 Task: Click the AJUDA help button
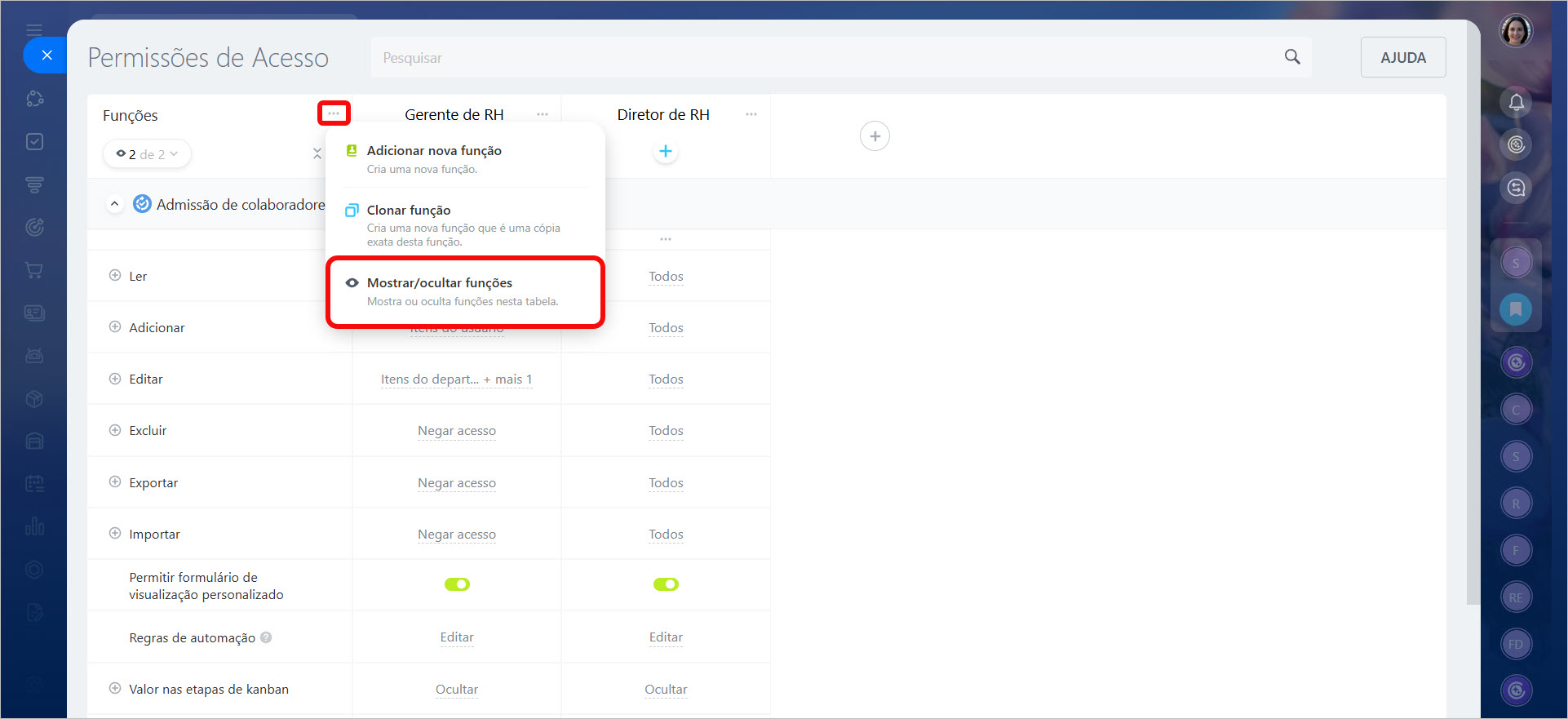tap(1403, 57)
